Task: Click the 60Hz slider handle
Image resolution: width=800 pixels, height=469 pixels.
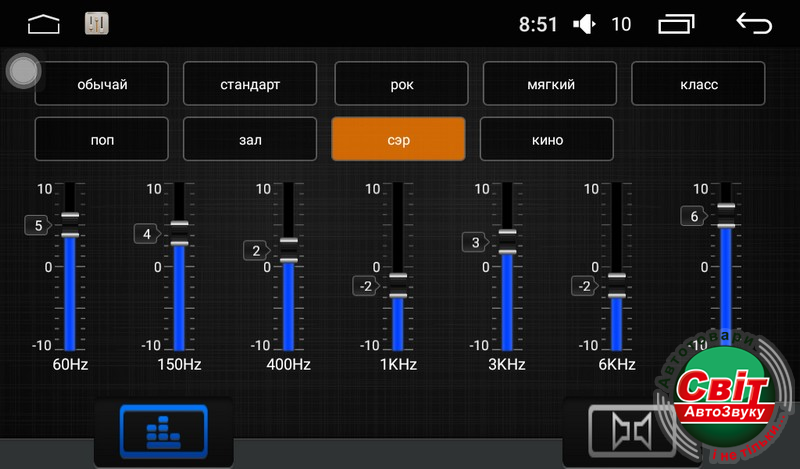Action: click(x=69, y=226)
